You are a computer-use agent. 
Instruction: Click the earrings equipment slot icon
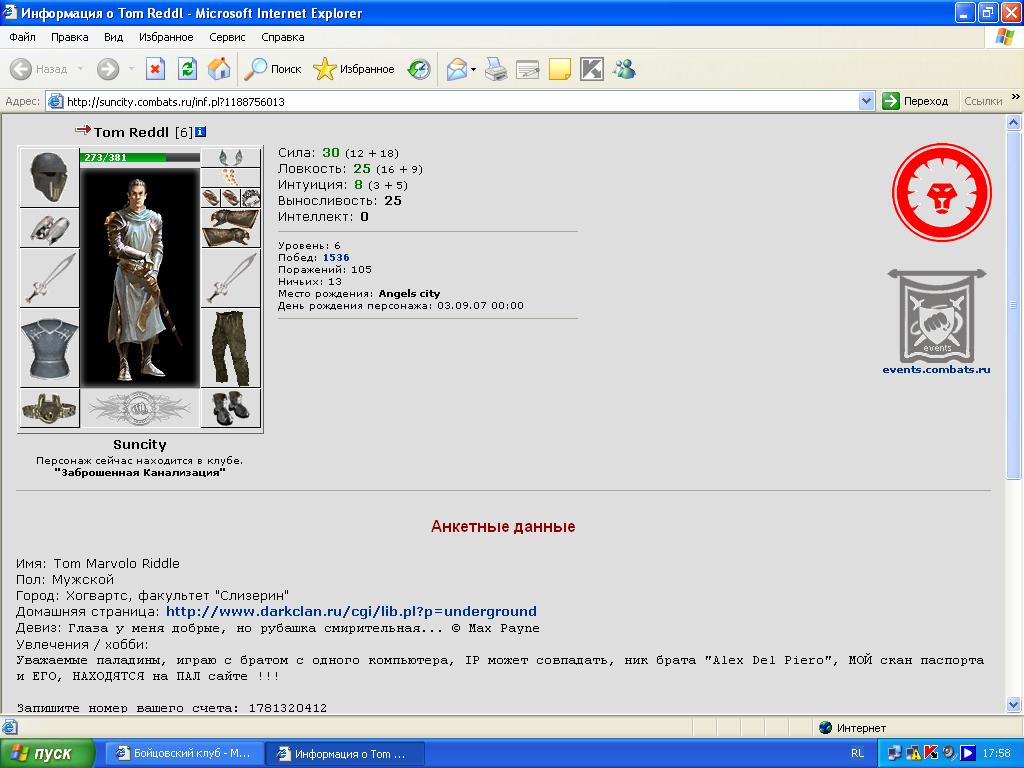point(231,157)
